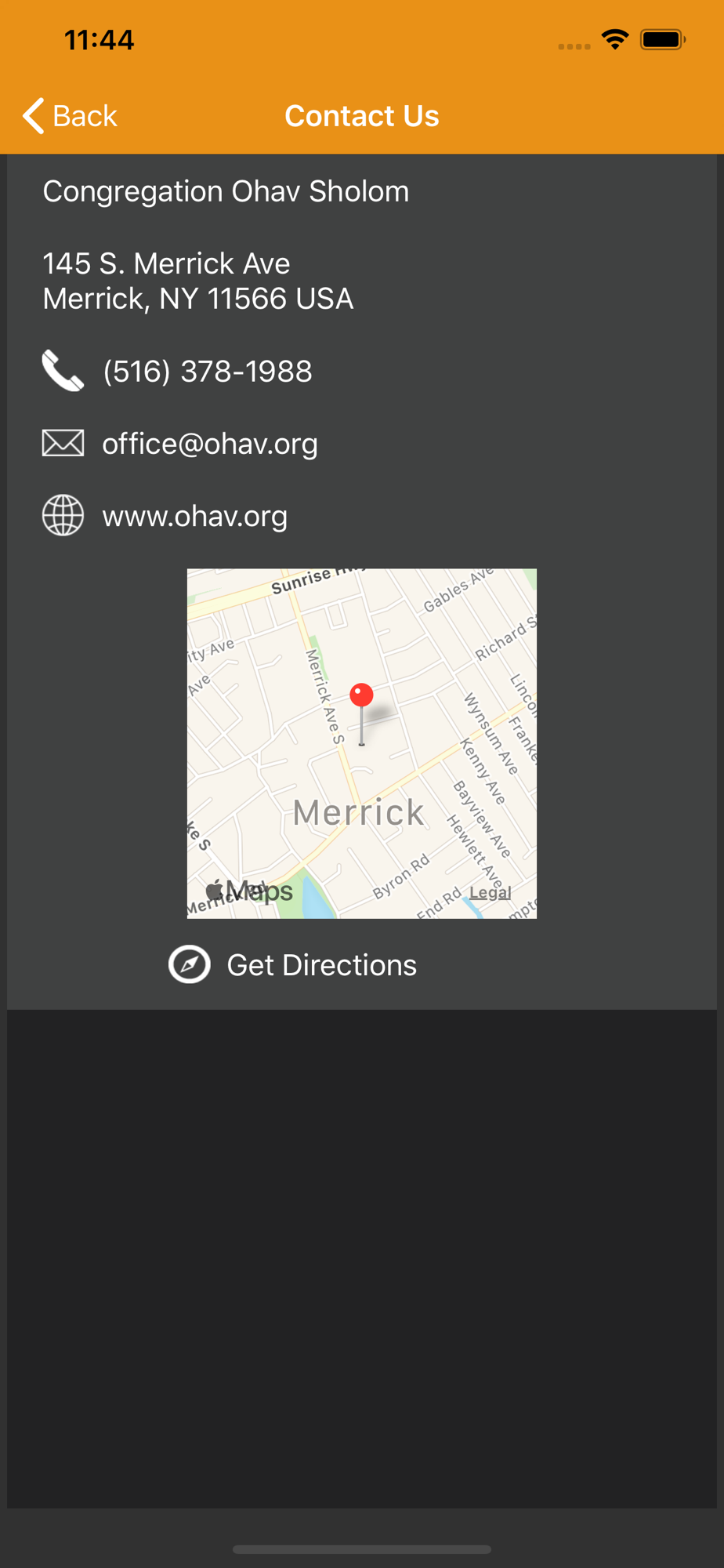Select the Congregation Ohav Sholom name
Viewport: 724px width, 1568px height.
(x=226, y=191)
